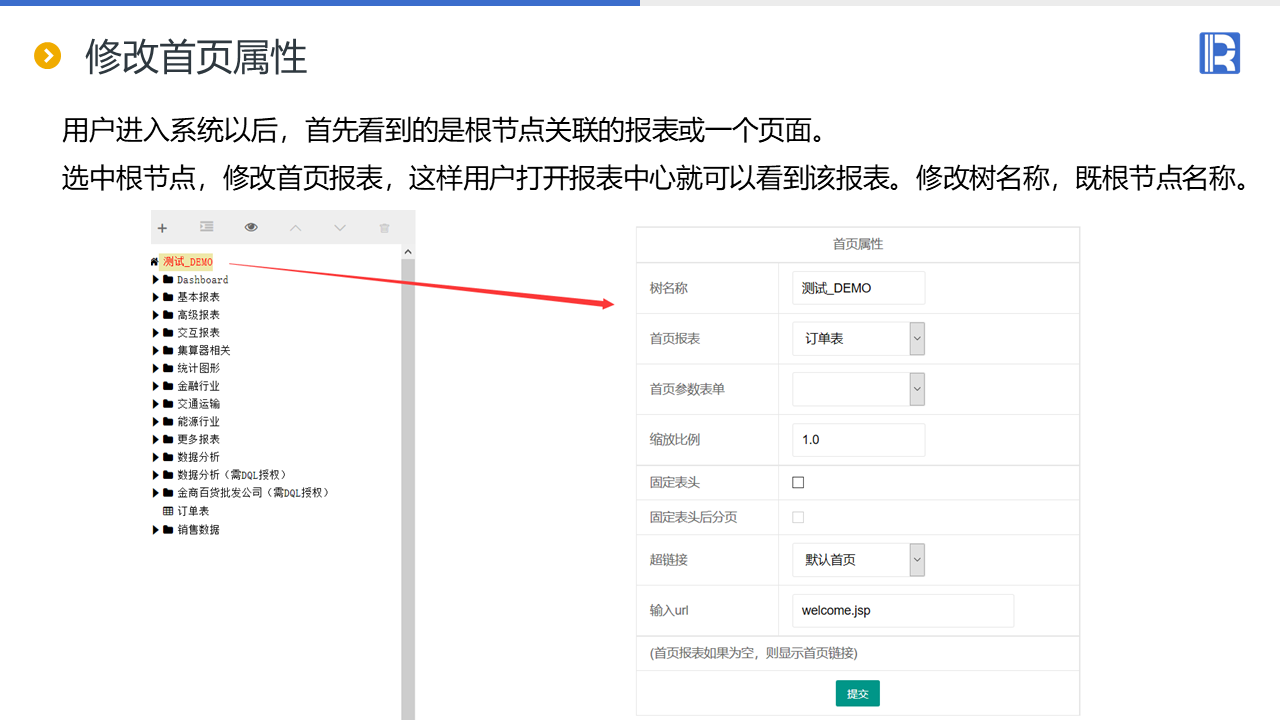Open the empty 首页参数表单 dropdown
Viewport: 1280px width, 720px height.
pyautogui.click(x=917, y=389)
